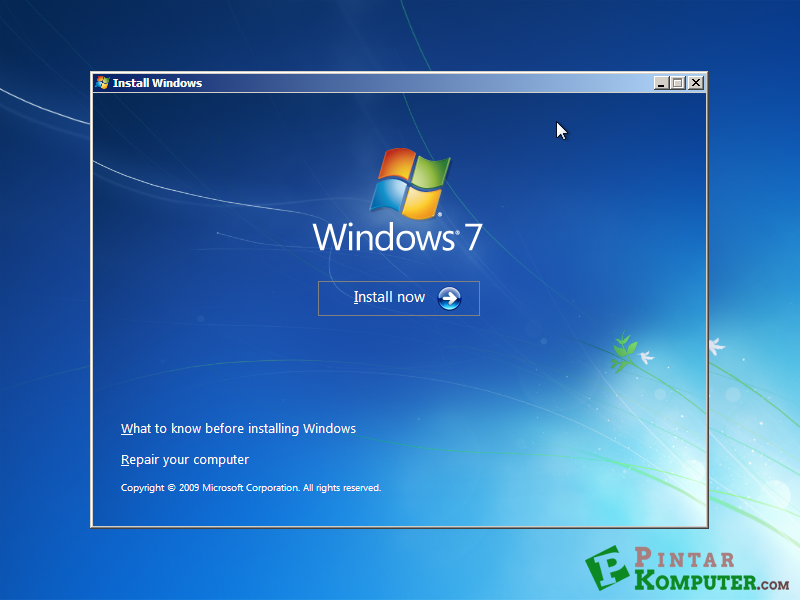
Task: Minimize the Install Windows window
Action: pyautogui.click(x=661, y=83)
